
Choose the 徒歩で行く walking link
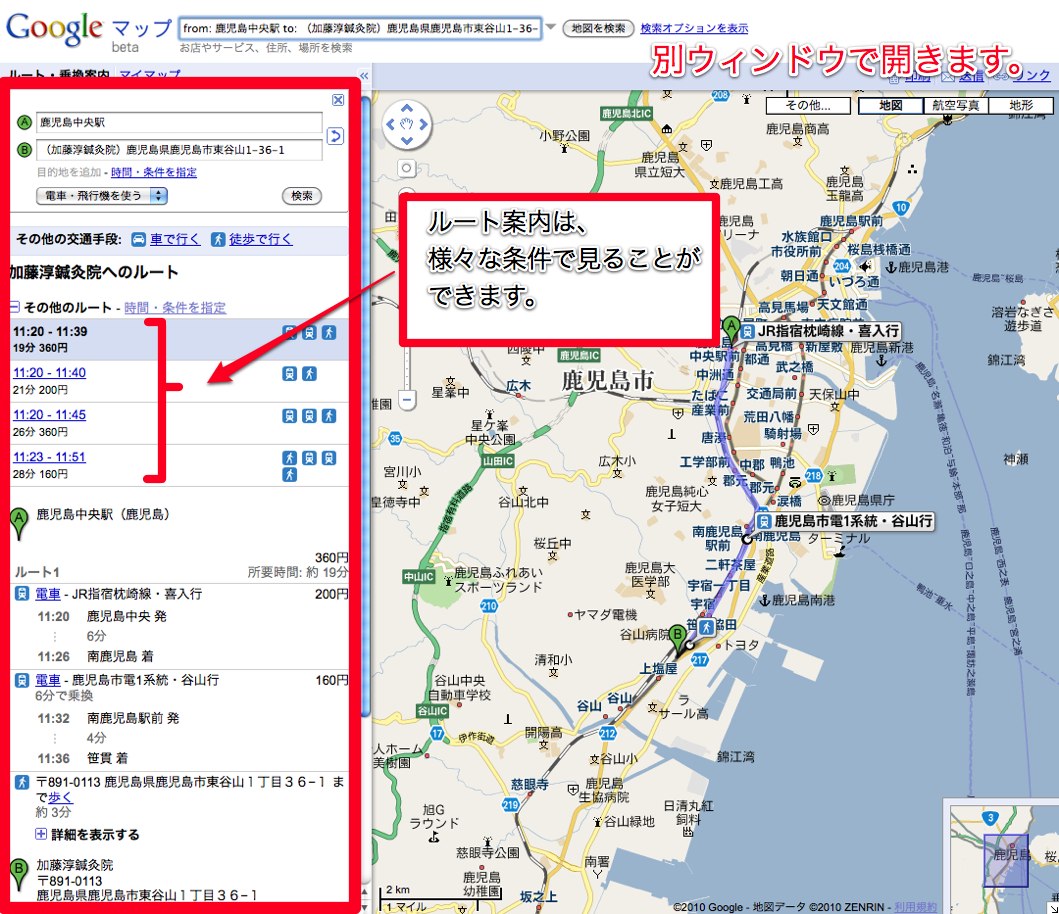click(x=261, y=239)
